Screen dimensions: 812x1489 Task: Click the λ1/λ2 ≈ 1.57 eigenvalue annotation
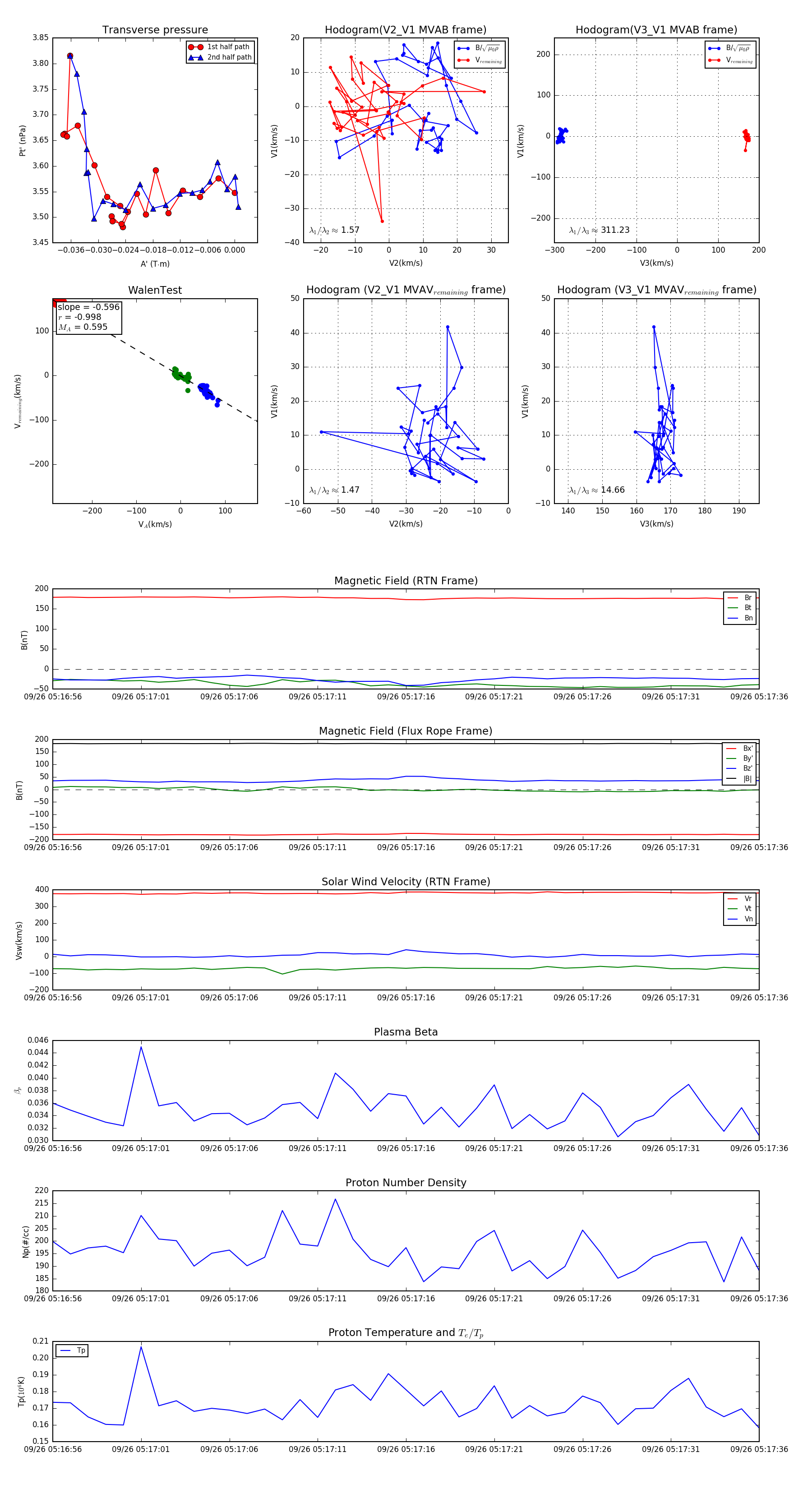(334, 230)
